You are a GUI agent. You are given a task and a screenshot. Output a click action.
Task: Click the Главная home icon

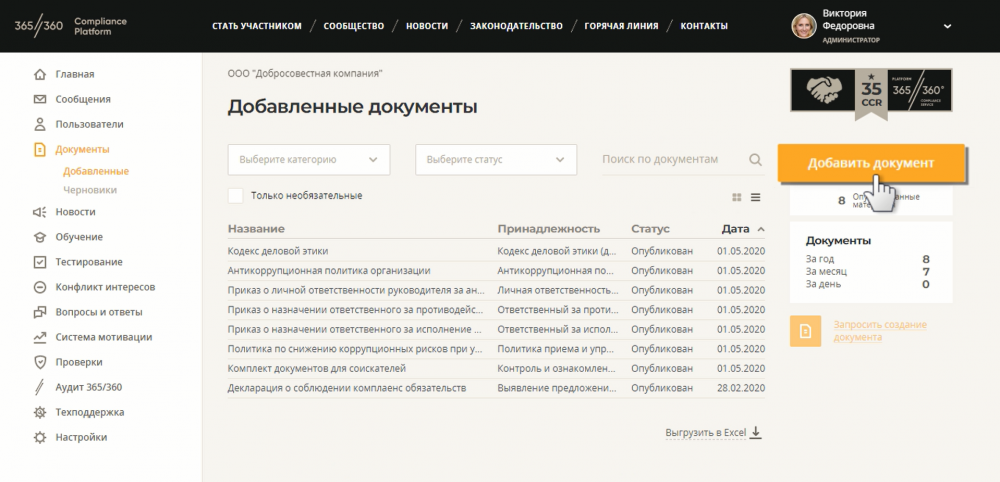pyautogui.click(x=40, y=75)
